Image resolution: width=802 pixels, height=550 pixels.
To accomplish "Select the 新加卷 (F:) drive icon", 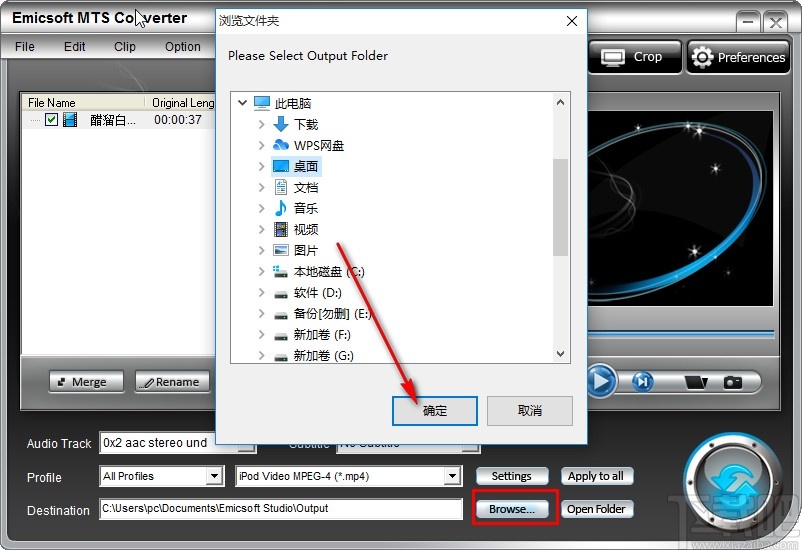I will point(281,336).
